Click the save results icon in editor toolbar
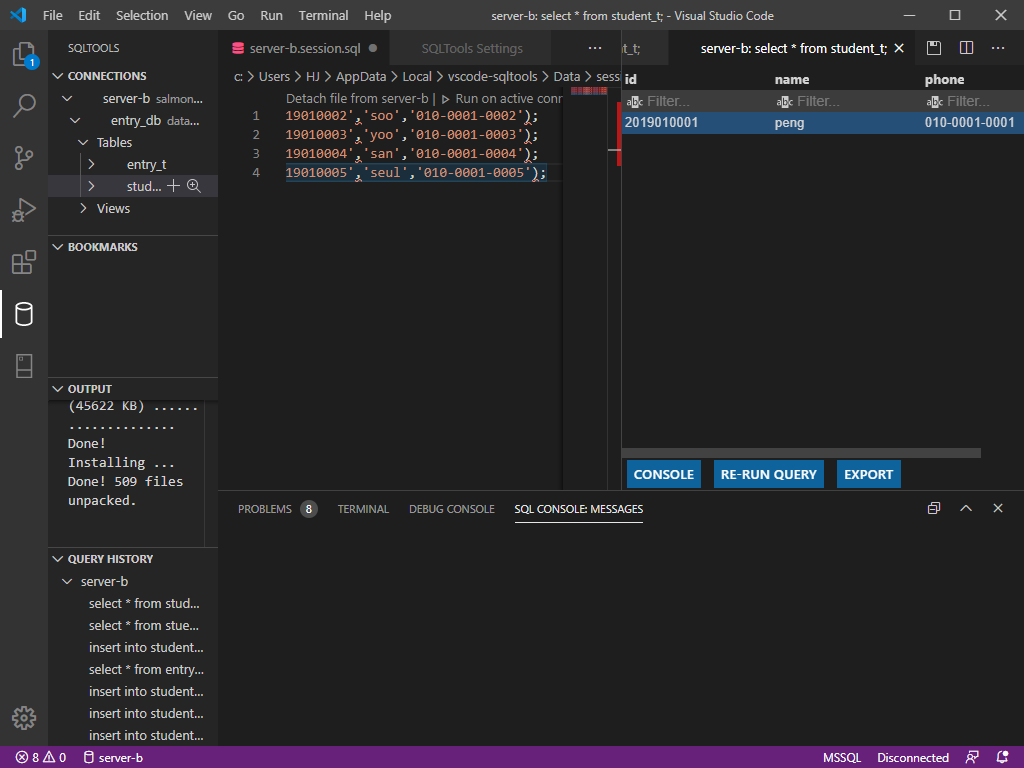Image resolution: width=1024 pixels, height=768 pixels. [934, 48]
